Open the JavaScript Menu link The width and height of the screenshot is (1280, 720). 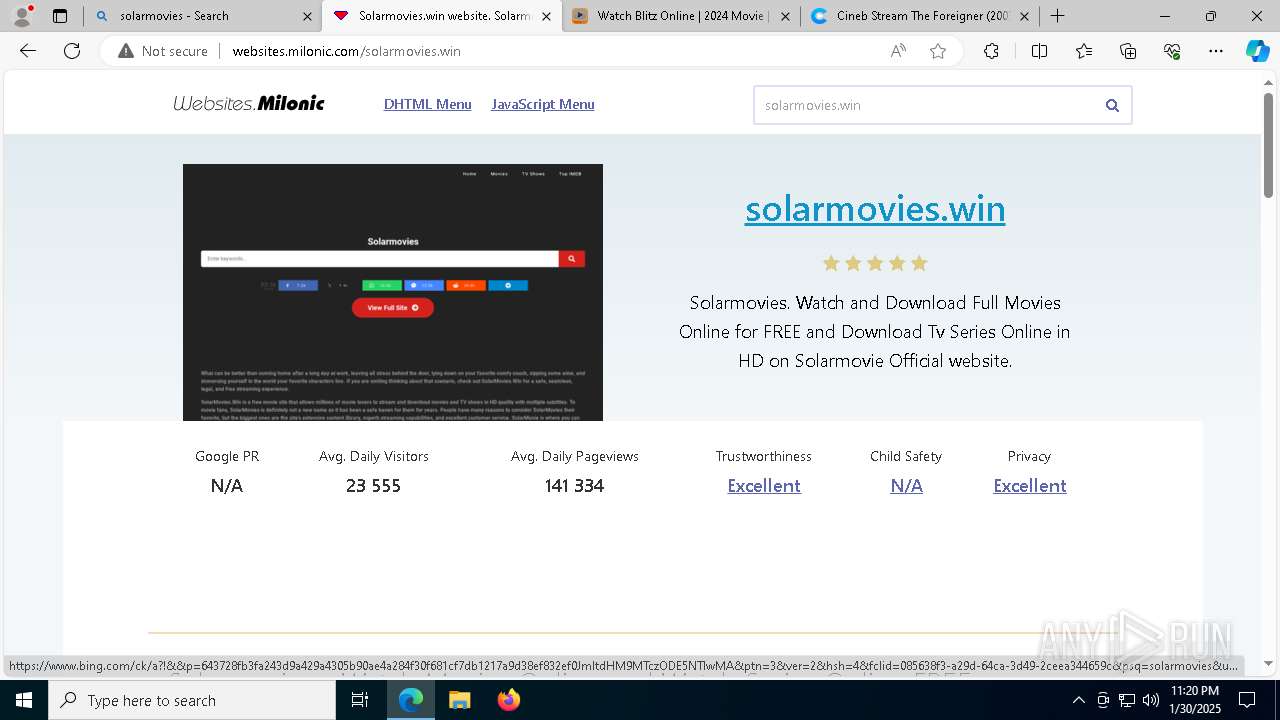[543, 104]
